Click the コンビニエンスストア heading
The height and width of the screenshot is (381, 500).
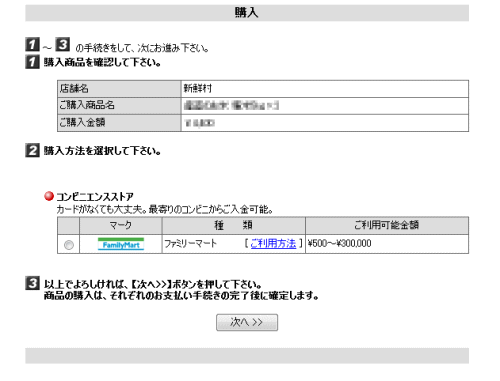[x=95, y=197]
